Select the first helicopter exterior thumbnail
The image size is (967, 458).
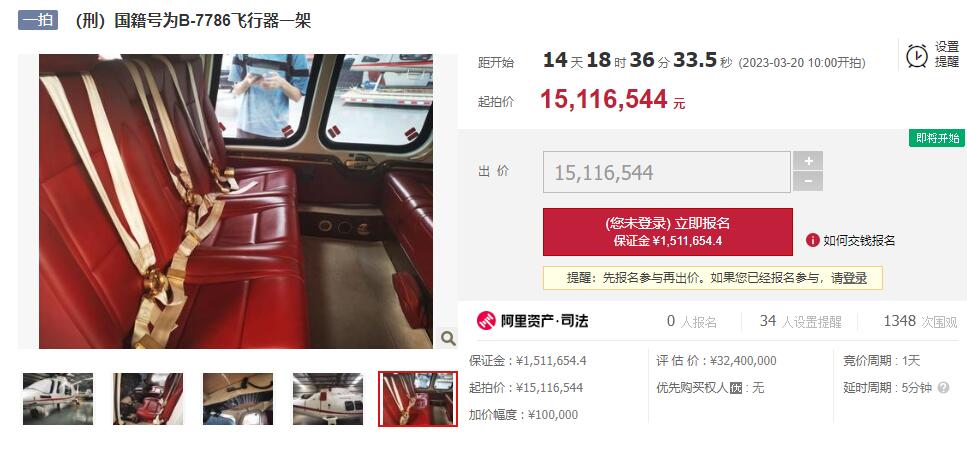tap(58, 399)
